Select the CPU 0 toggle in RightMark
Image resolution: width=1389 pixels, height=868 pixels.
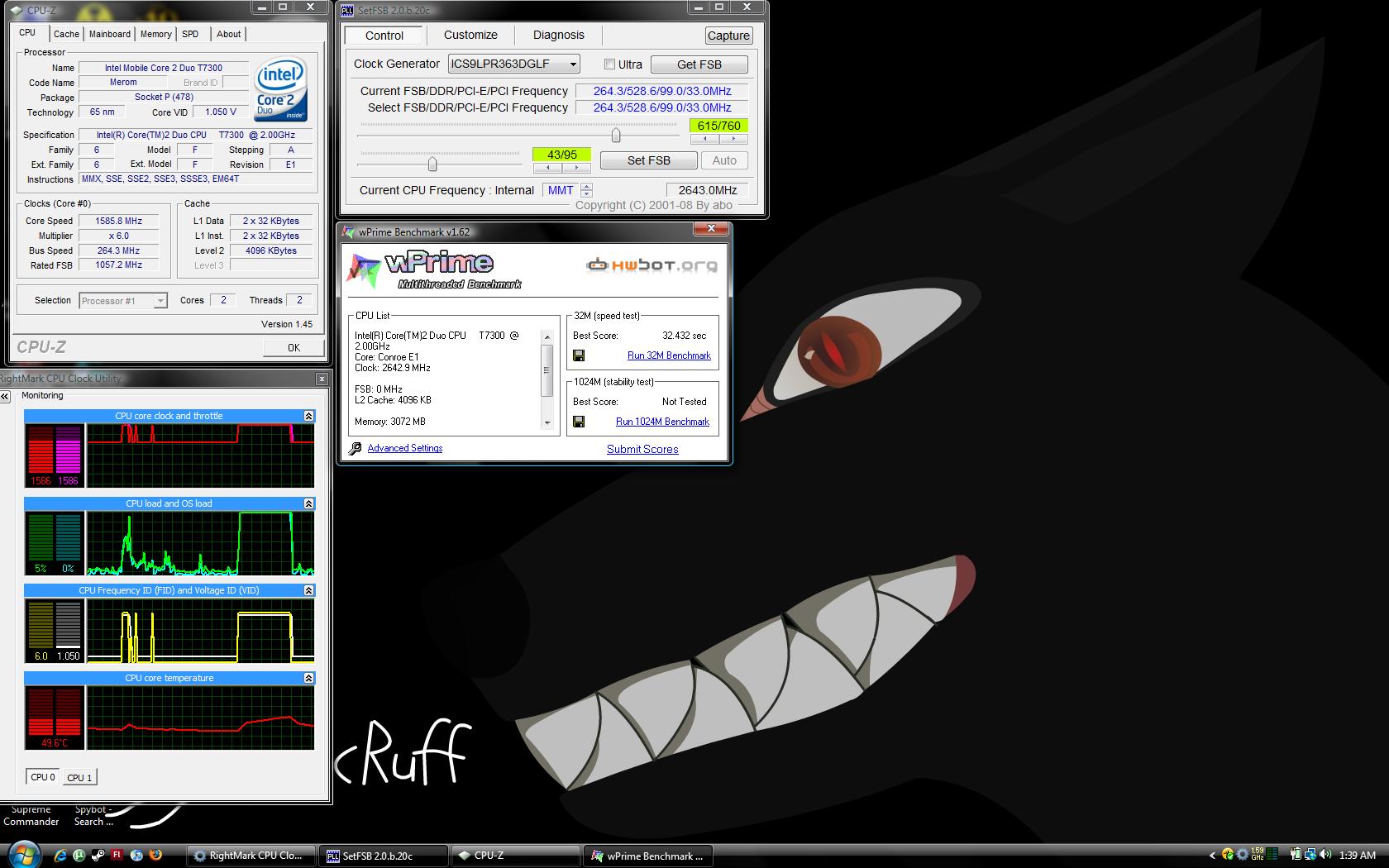(x=43, y=777)
